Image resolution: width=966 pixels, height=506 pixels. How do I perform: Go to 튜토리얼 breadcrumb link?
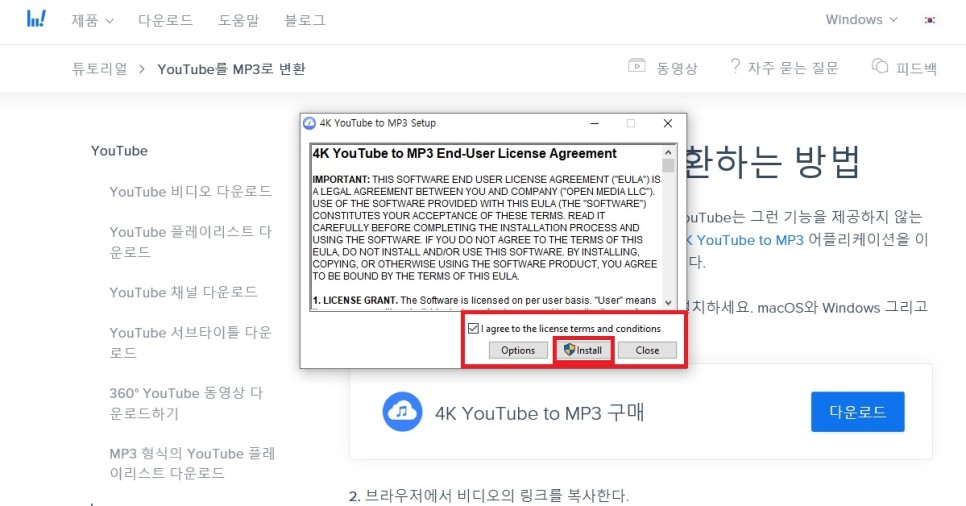100,68
